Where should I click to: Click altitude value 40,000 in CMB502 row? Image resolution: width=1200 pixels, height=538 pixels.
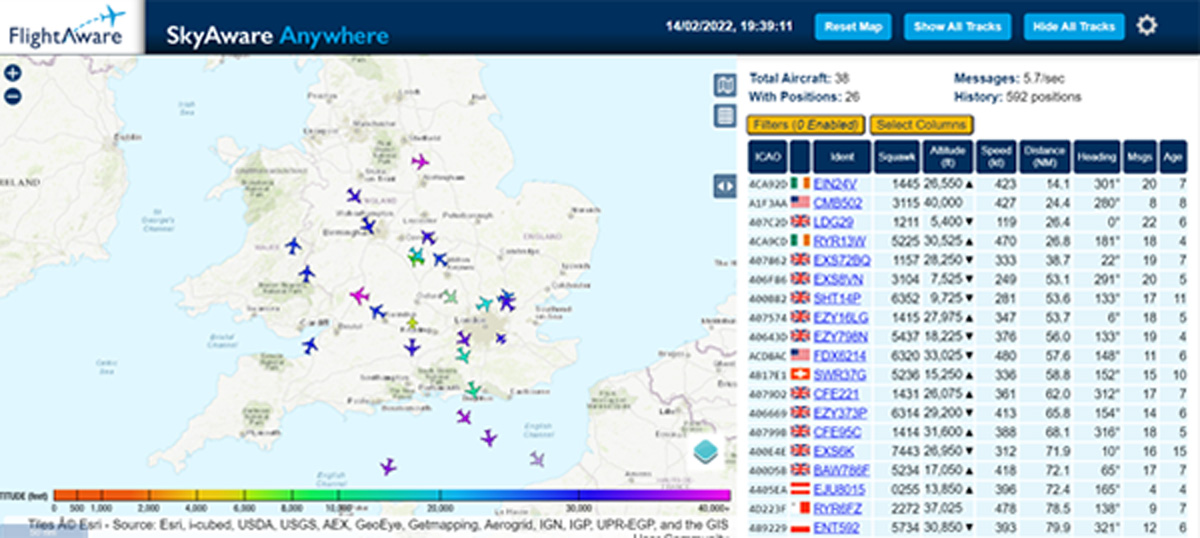pos(941,203)
